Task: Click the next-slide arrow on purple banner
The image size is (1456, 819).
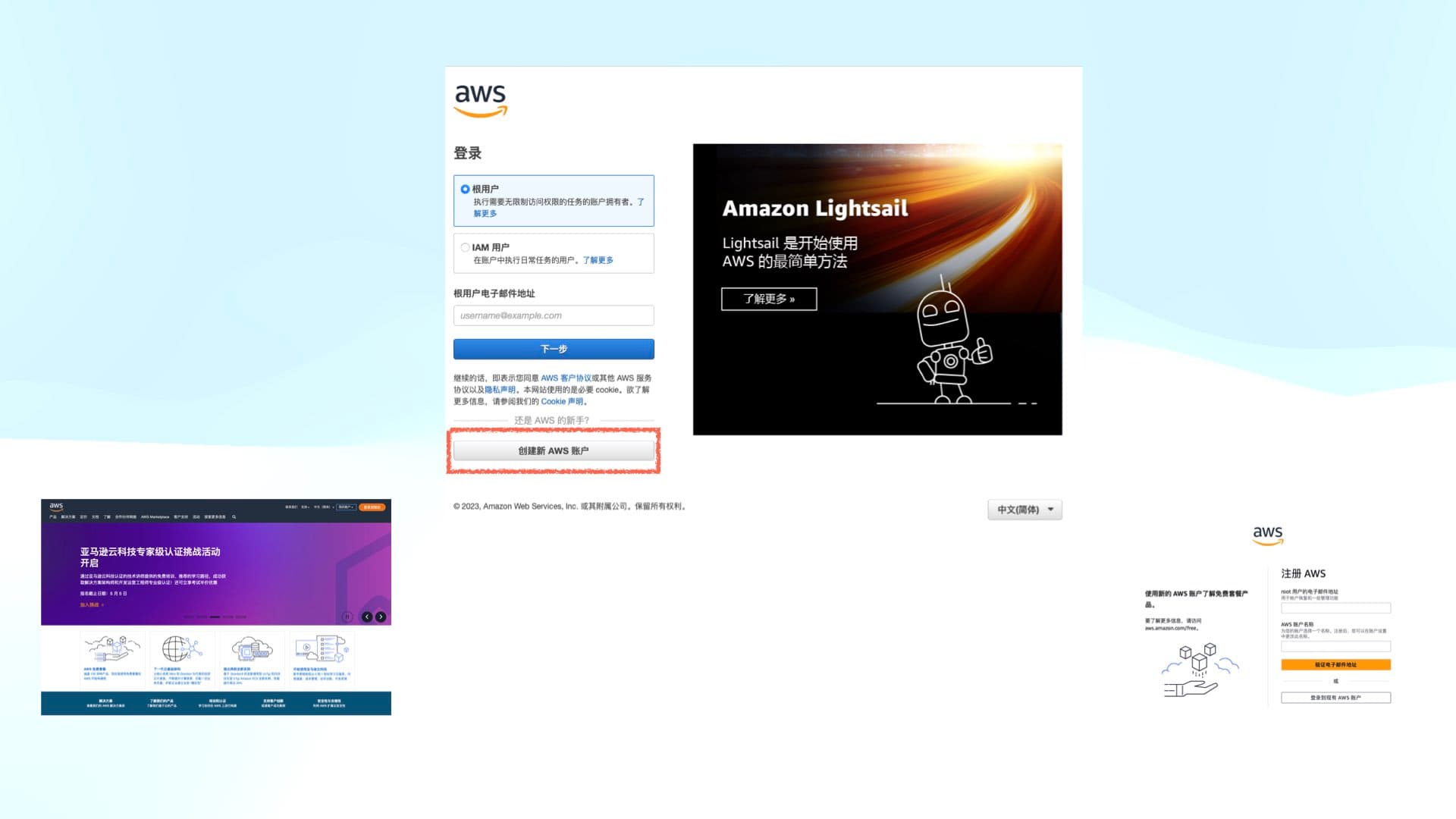Action: 381,617
